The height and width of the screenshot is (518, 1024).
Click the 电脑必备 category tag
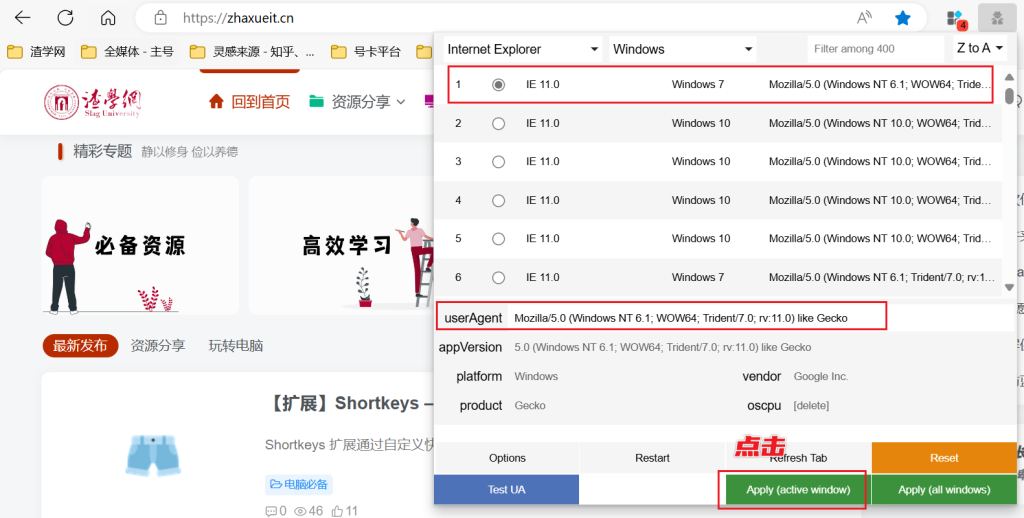click(299, 485)
